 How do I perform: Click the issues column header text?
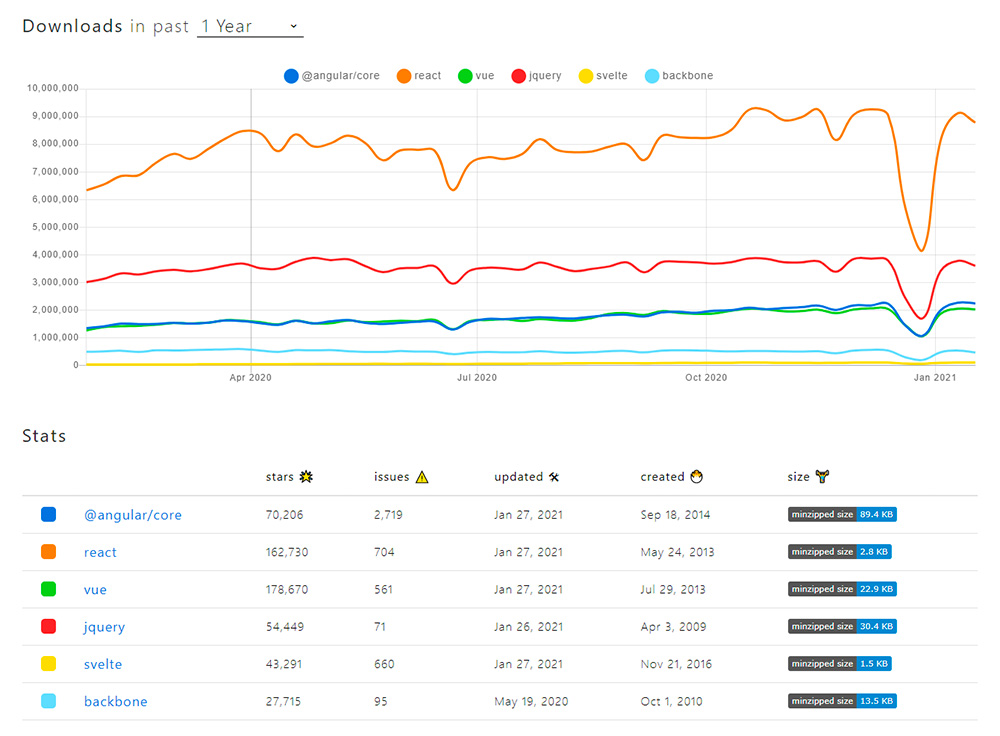coord(392,477)
